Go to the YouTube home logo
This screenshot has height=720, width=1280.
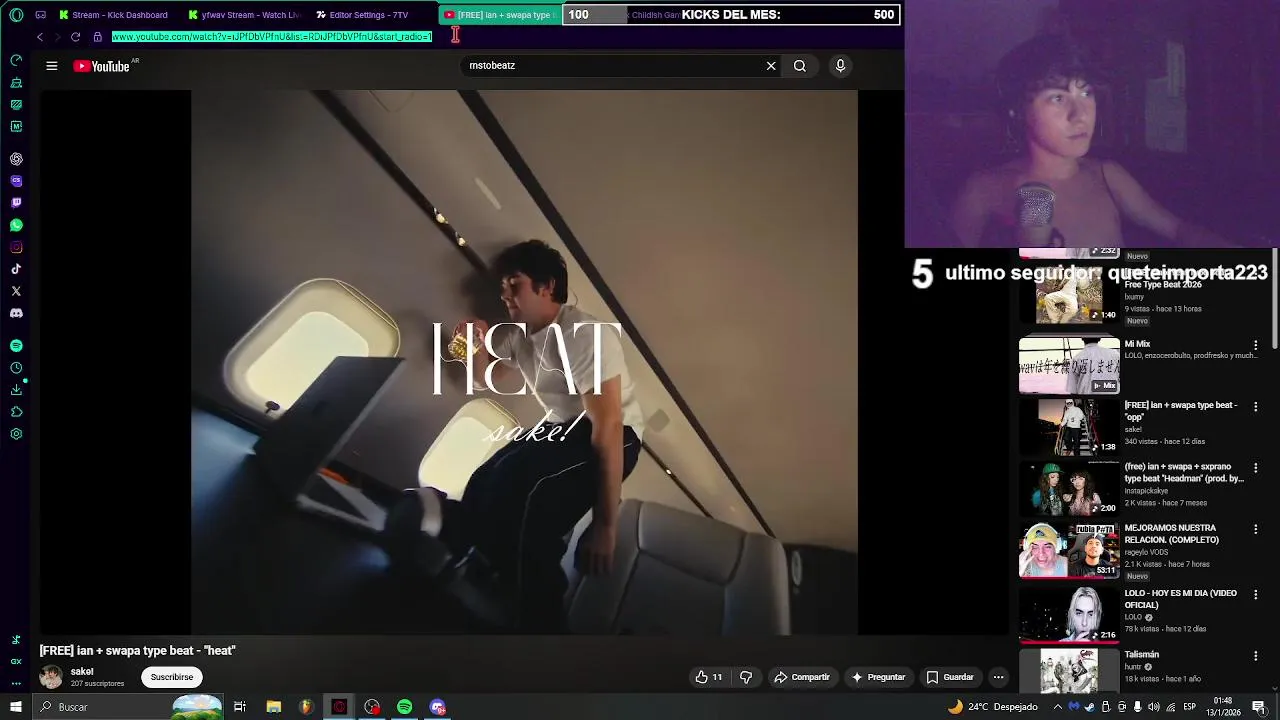pos(102,66)
